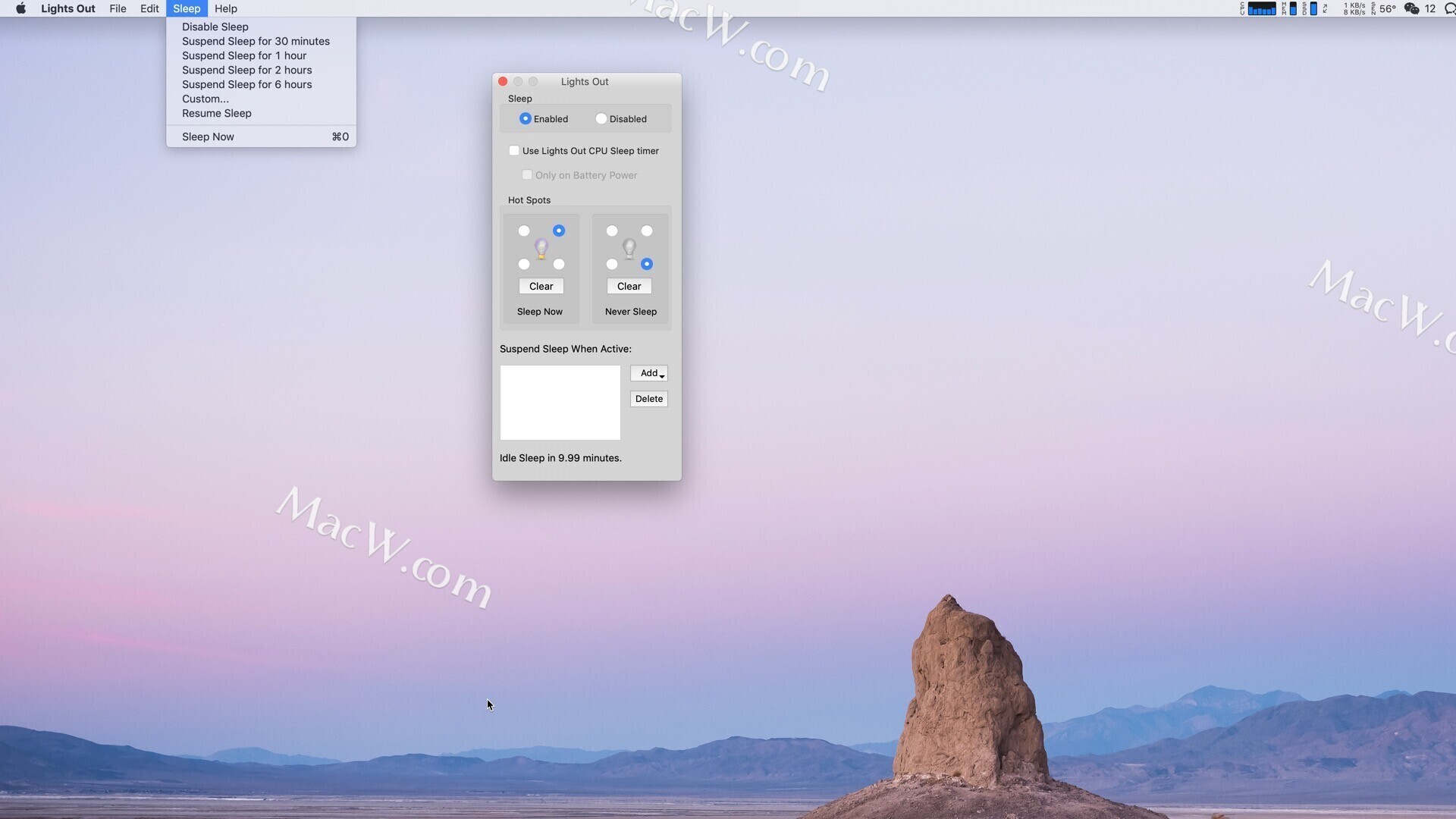Click the Sleep Now light bulb icon

(x=541, y=248)
